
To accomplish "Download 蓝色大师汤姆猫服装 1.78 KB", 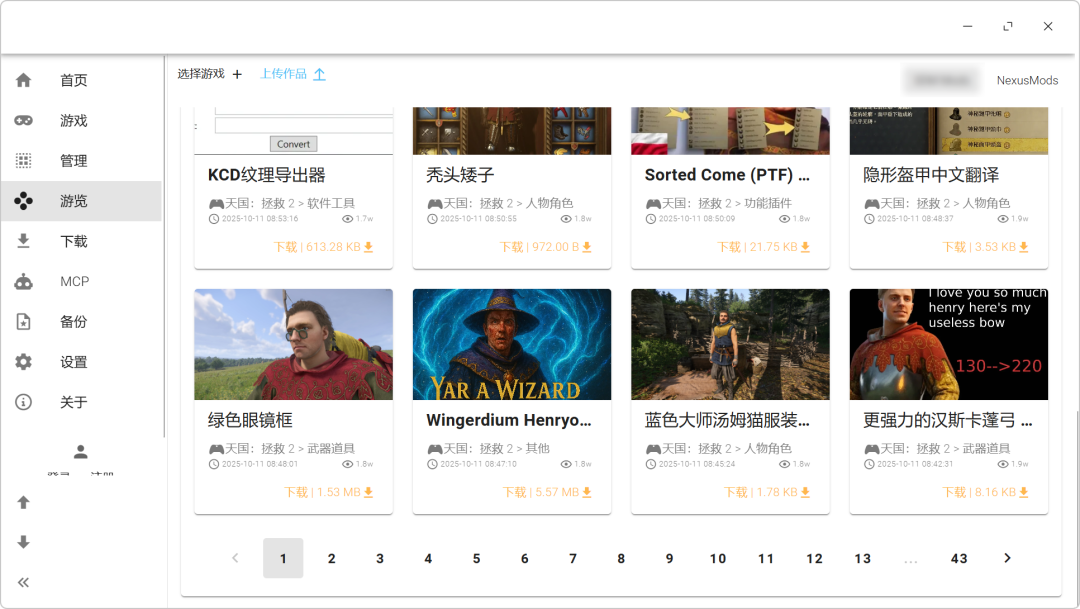I will pyautogui.click(x=767, y=492).
